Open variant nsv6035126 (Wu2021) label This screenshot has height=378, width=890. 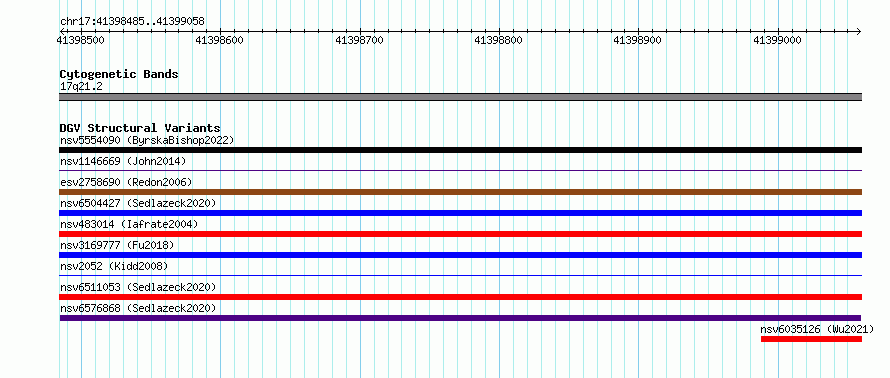tap(817, 329)
